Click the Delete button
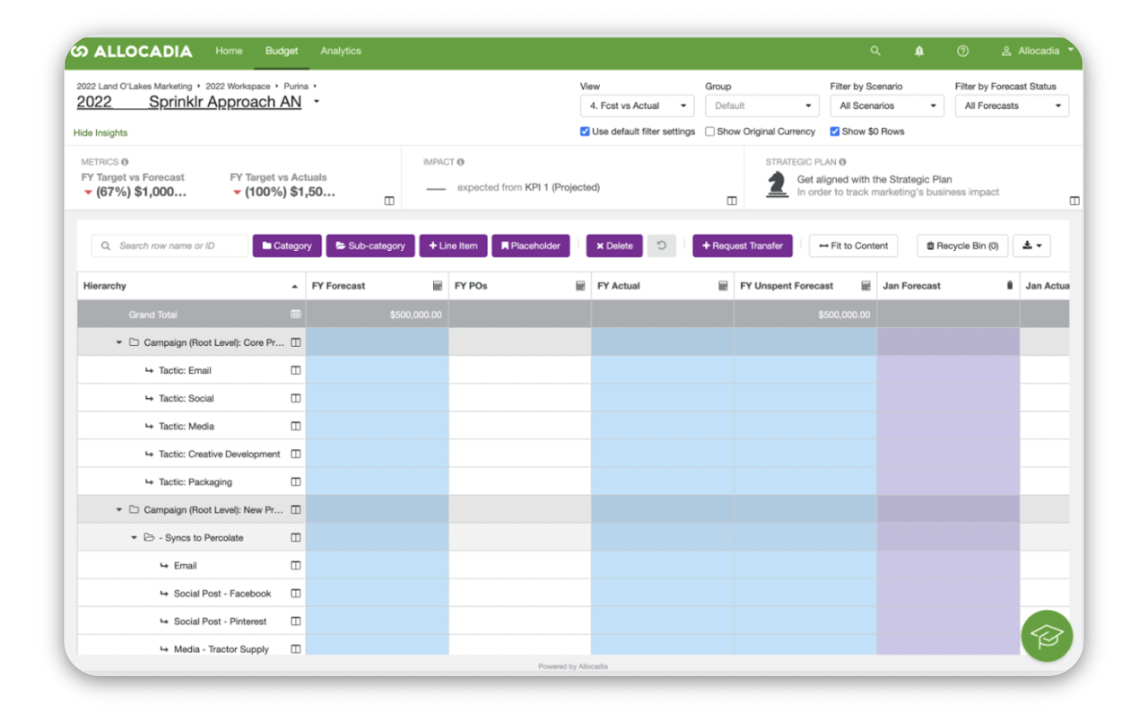The width and height of the screenshot is (1146, 720). point(615,246)
